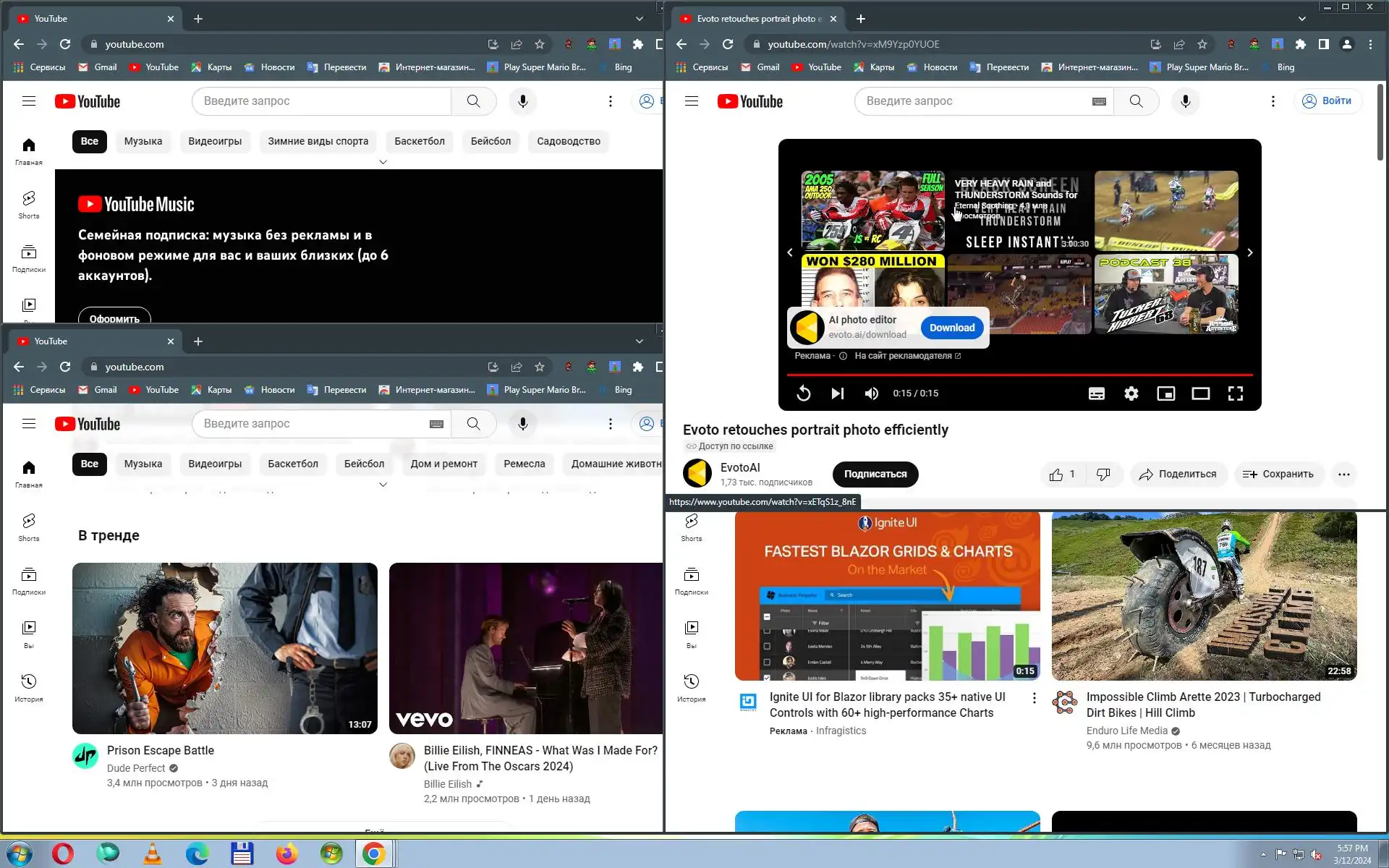Open VLC from the Windows taskbar

coord(153,854)
